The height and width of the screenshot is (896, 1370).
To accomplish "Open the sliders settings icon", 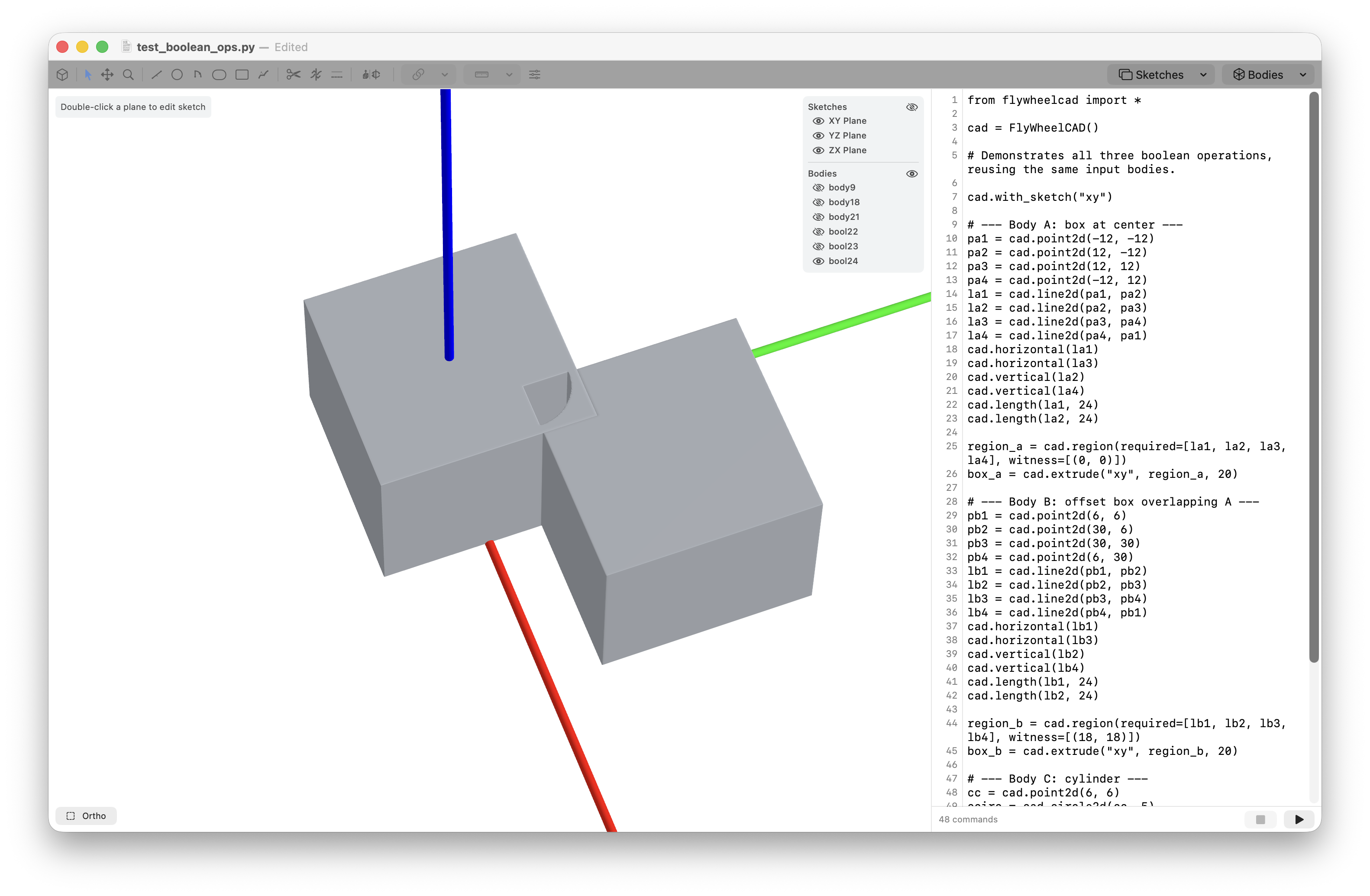I will coord(534,75).
